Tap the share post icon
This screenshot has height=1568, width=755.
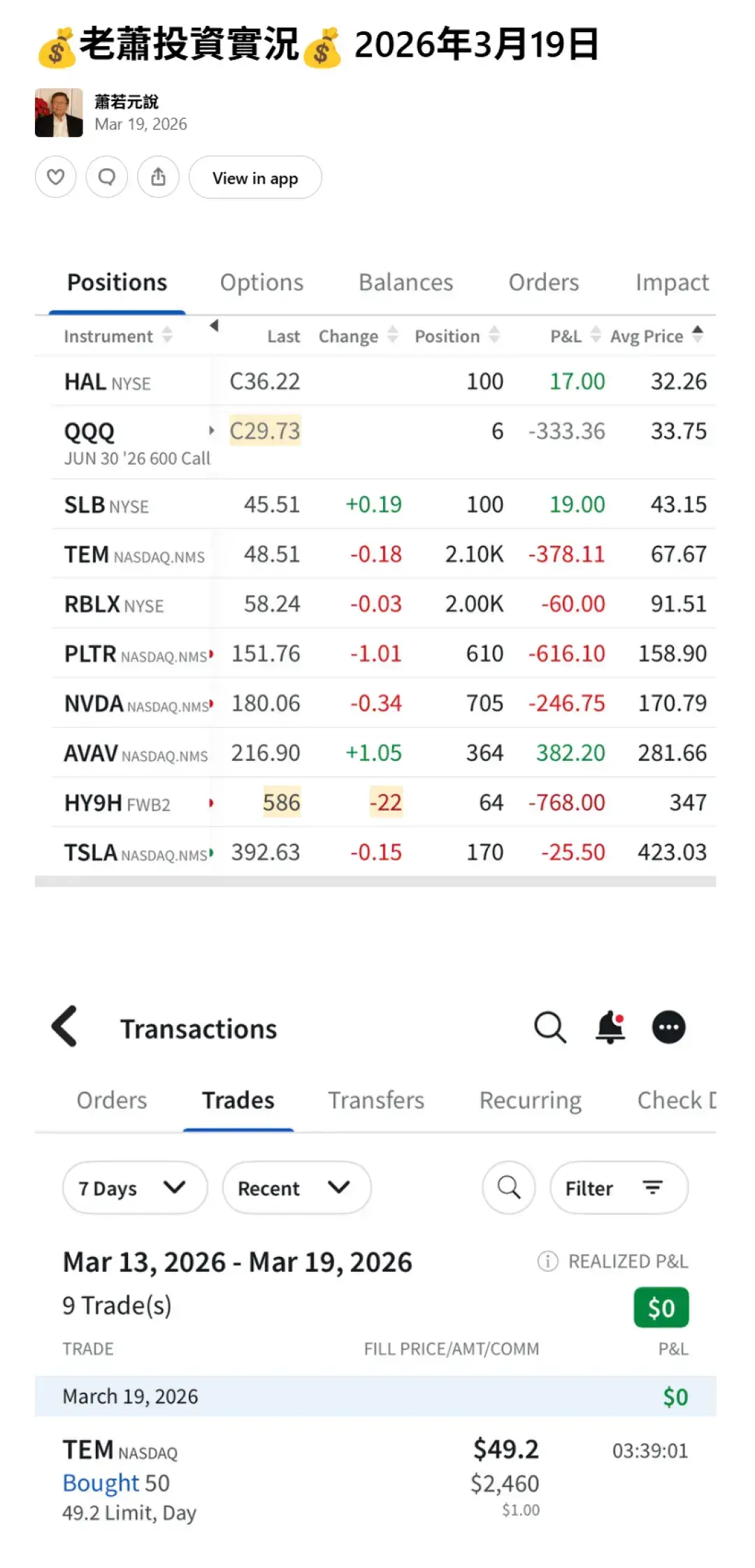[158, 177]
